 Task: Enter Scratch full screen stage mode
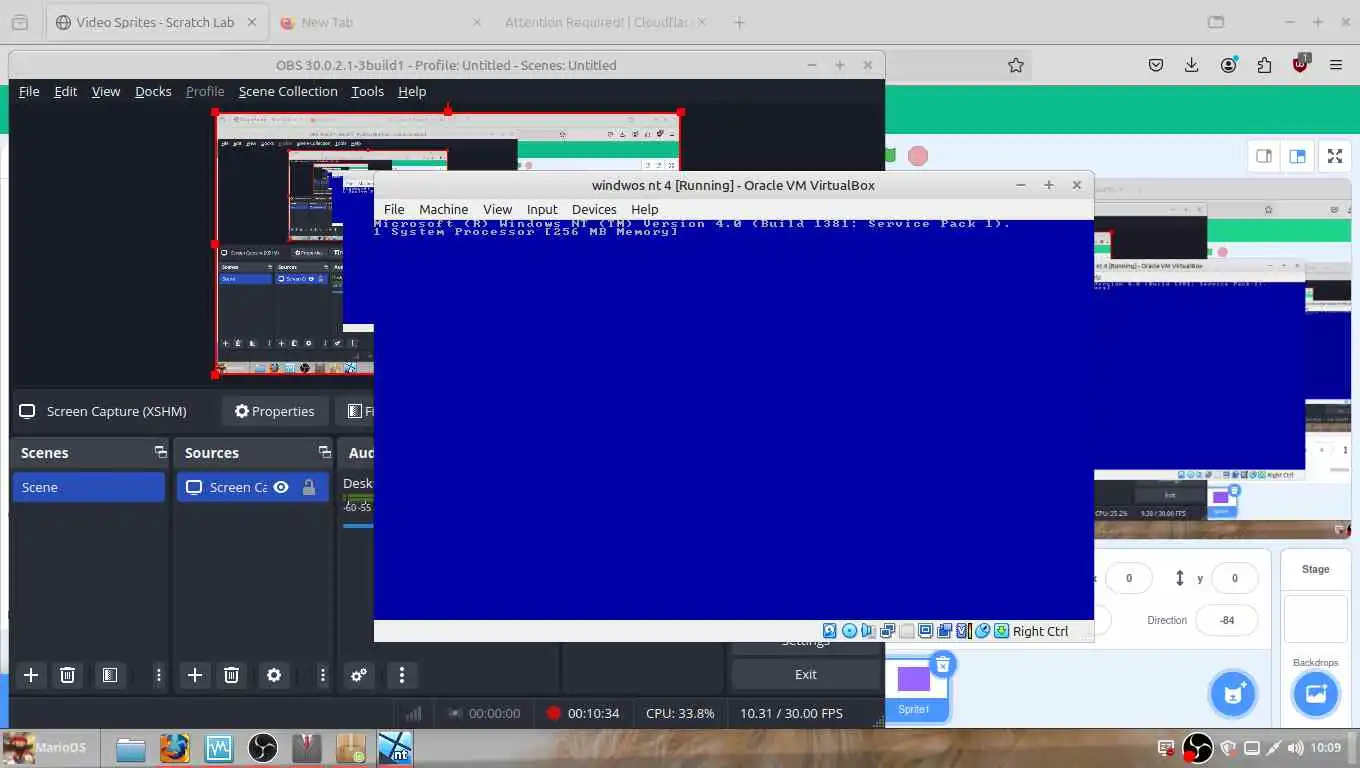pos(1335,156)
